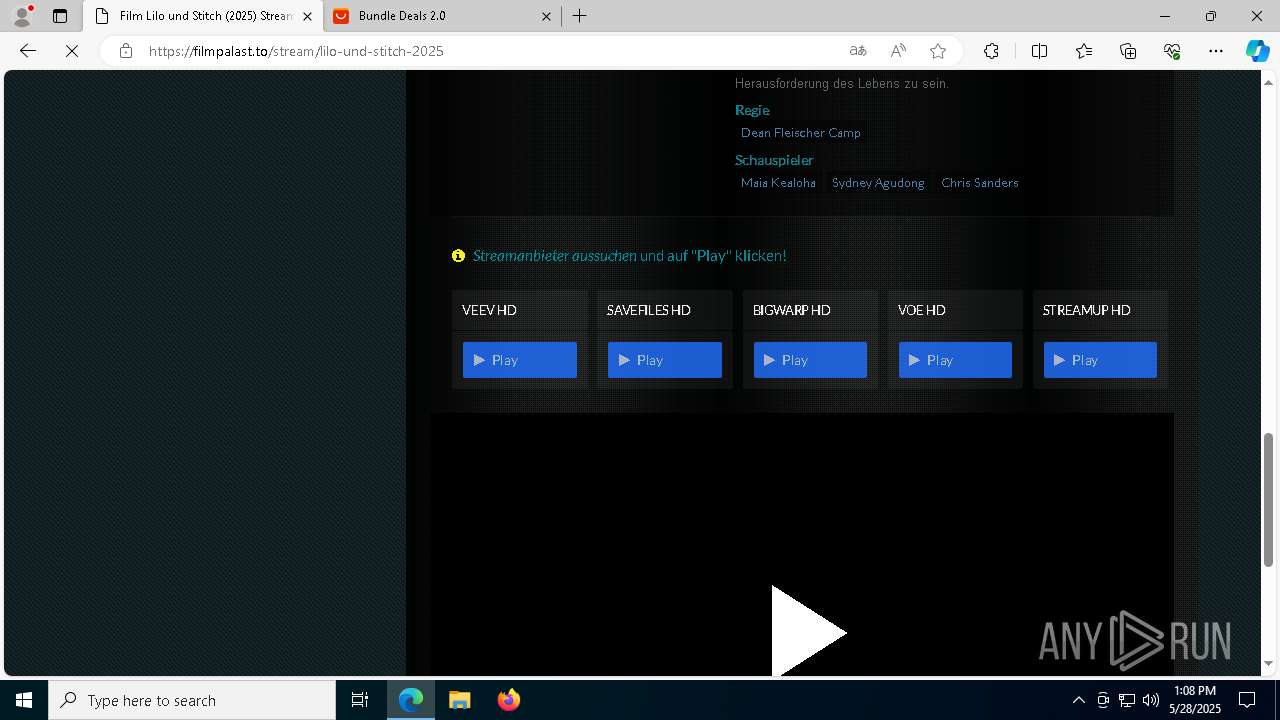Click the STREAMUP HD provider label
Screen dimensions: 1280x720
tap(1086, 310)
